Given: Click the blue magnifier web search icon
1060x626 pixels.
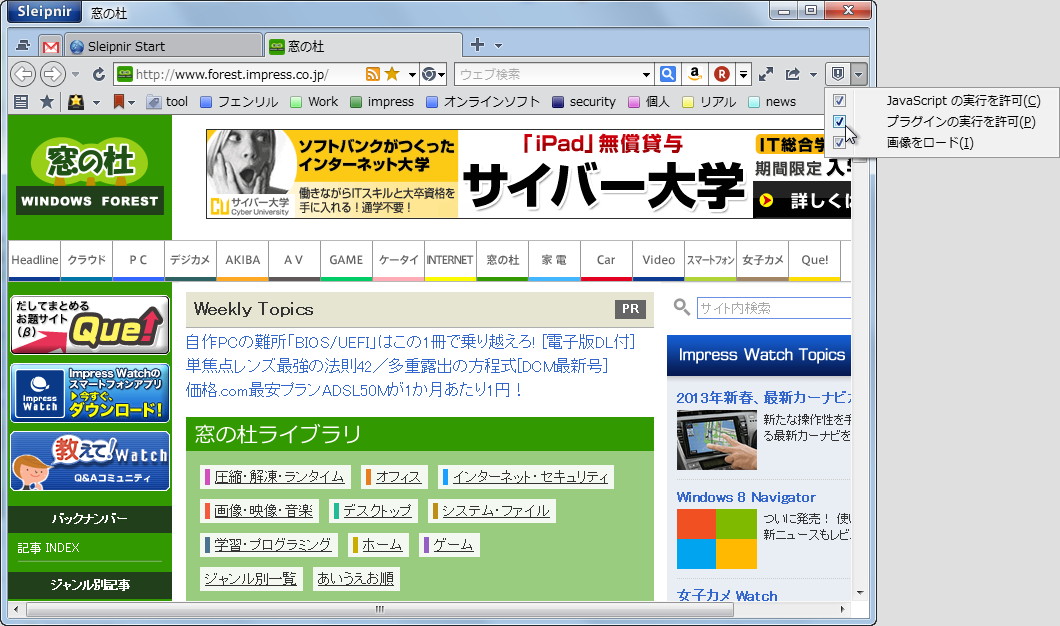Looking at the screenshot, I should 667,73.
